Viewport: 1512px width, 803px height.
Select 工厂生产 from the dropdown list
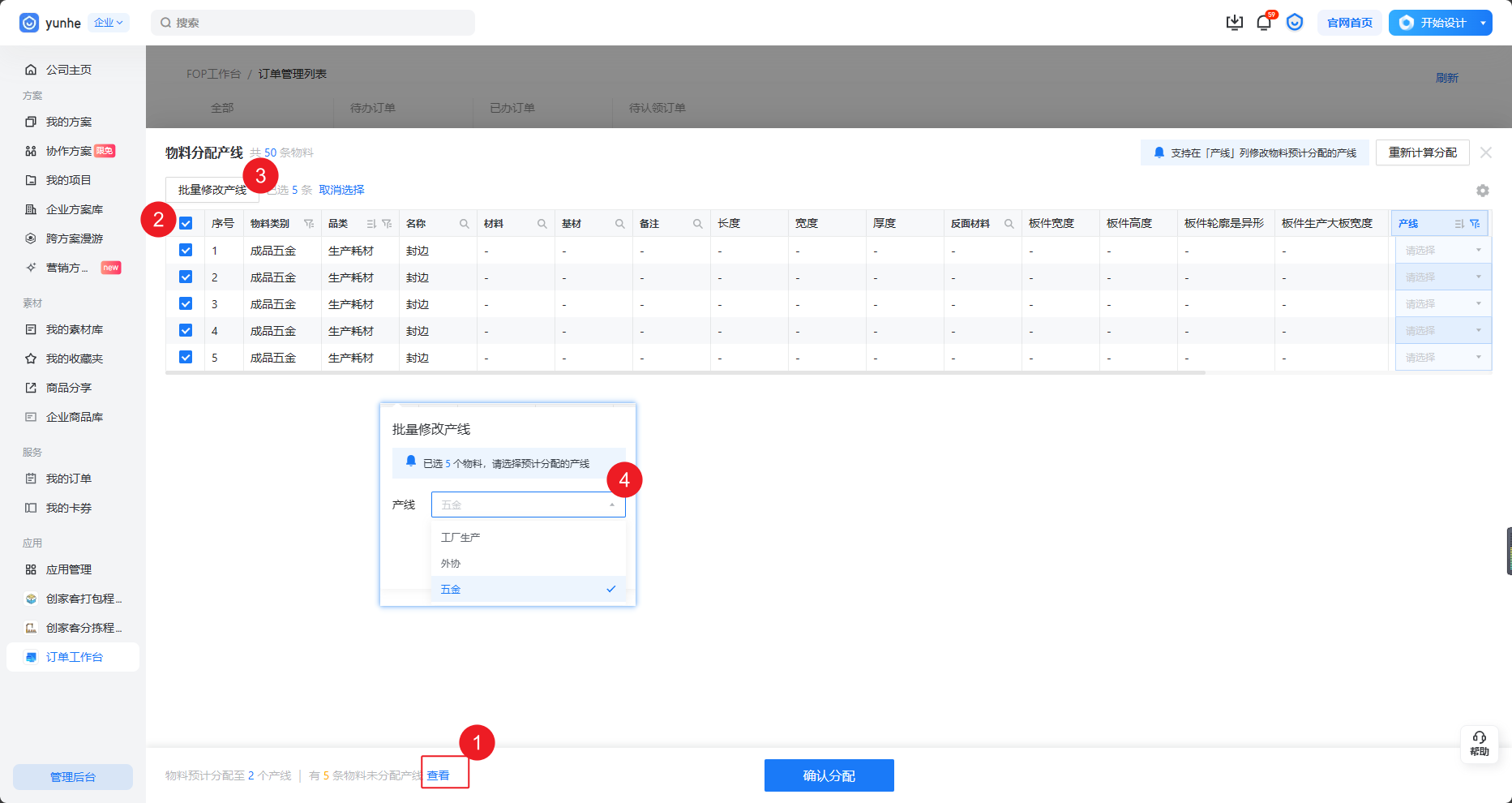tap(460, 537)
